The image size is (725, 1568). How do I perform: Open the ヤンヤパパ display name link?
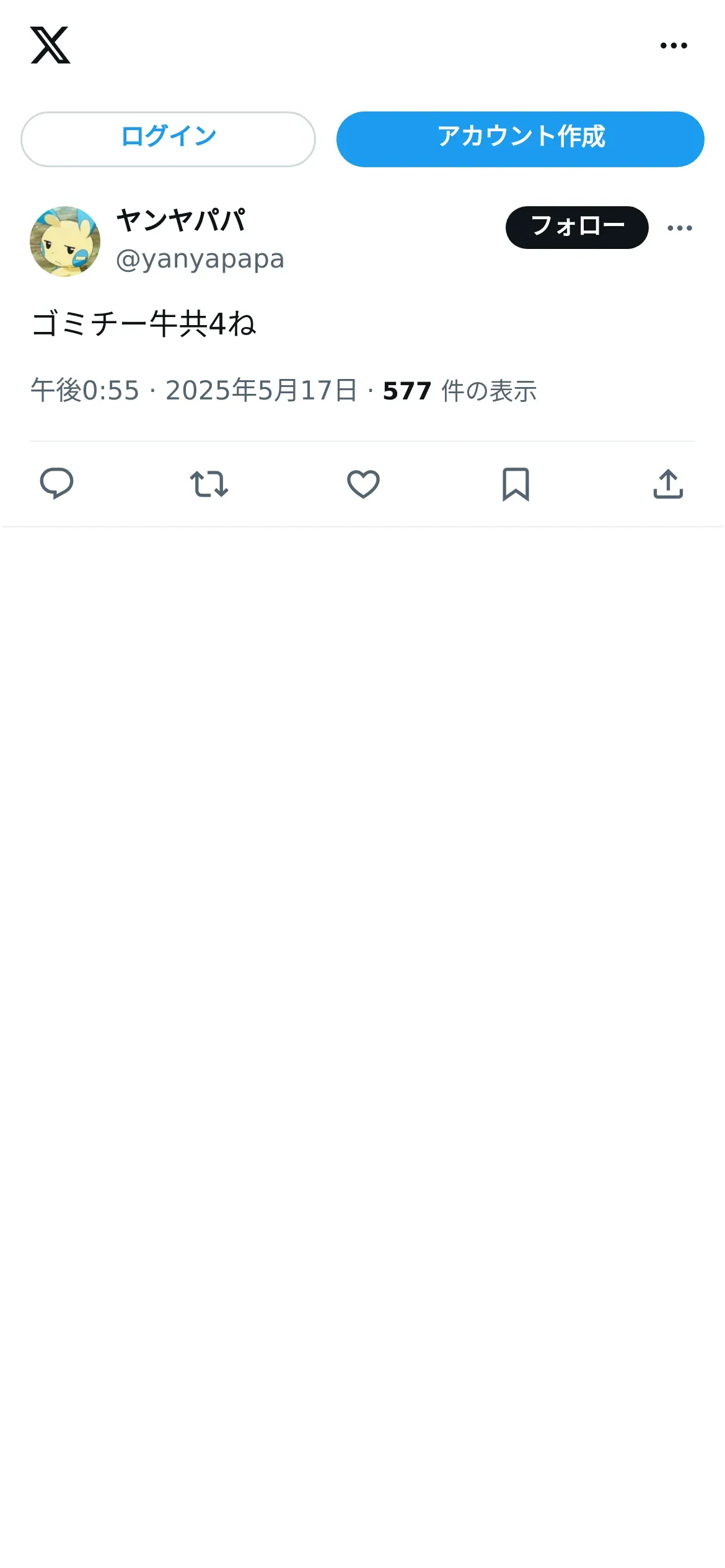coord(181,220)
